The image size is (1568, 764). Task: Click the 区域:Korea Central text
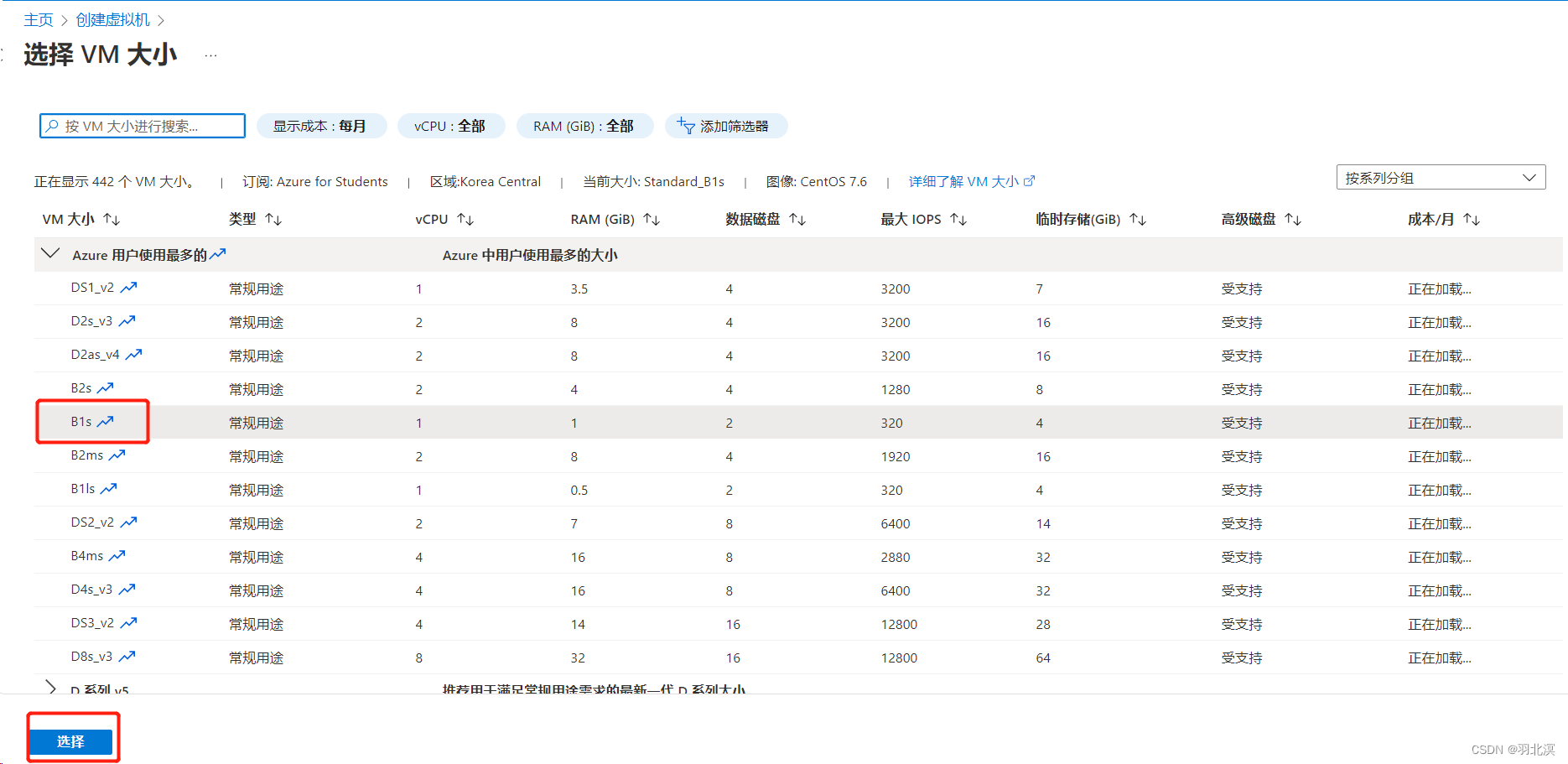tap(485, 181)
